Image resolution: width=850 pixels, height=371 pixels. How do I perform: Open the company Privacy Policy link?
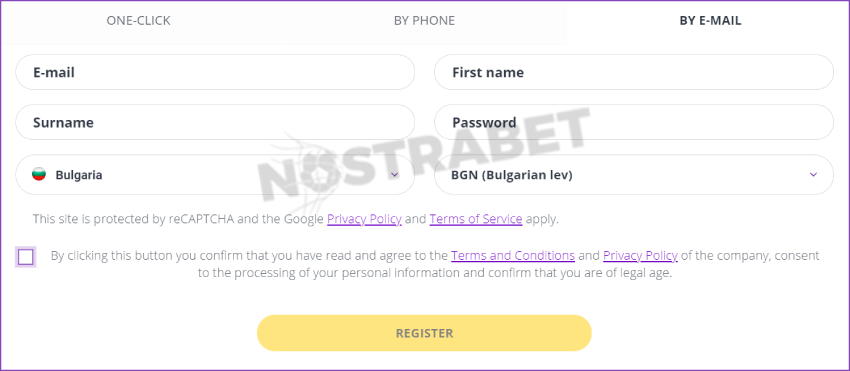640,255
